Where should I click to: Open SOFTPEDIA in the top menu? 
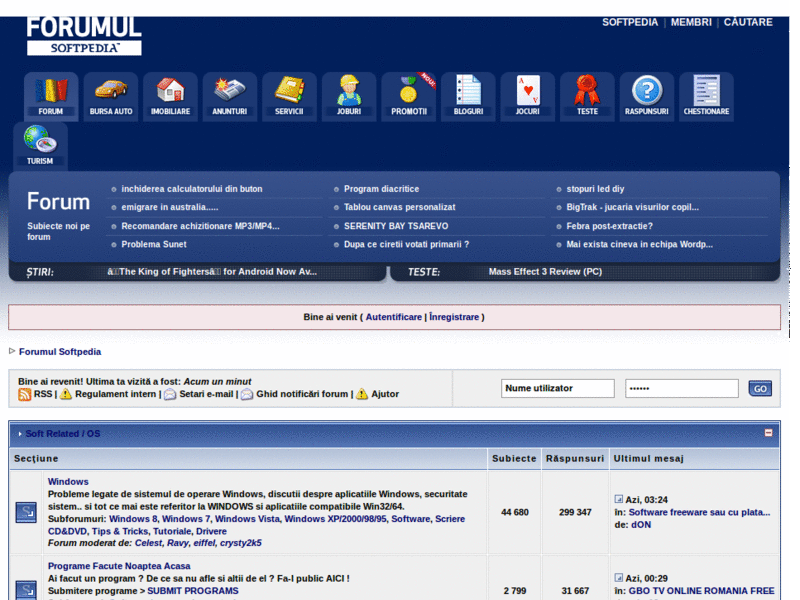pyautogui.click(x=630, y=22)
